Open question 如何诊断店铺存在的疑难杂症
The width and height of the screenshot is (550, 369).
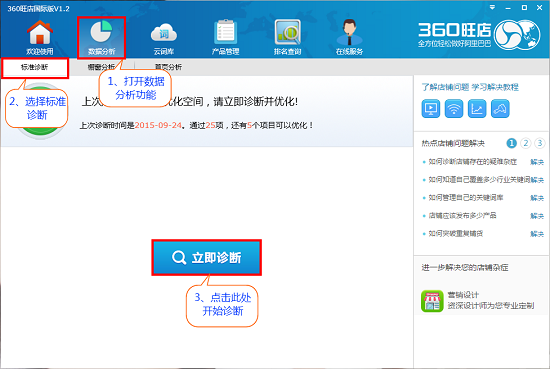point(472,162)
